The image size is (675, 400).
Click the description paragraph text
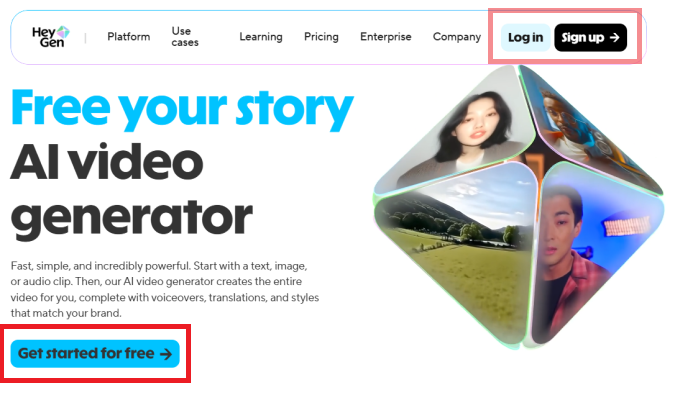pos(165,289)
